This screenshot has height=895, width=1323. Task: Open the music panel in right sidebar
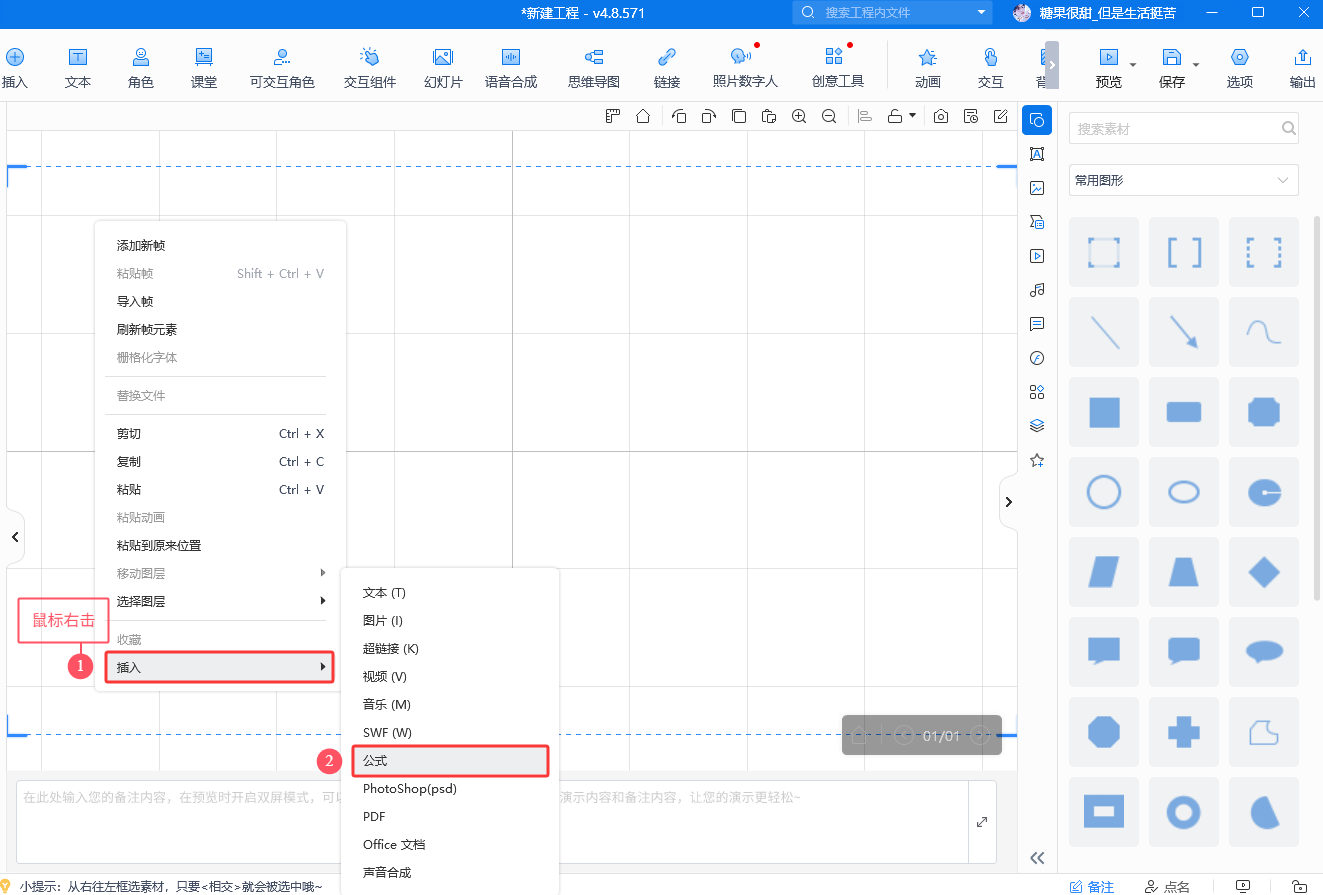tap(1037, 290)
